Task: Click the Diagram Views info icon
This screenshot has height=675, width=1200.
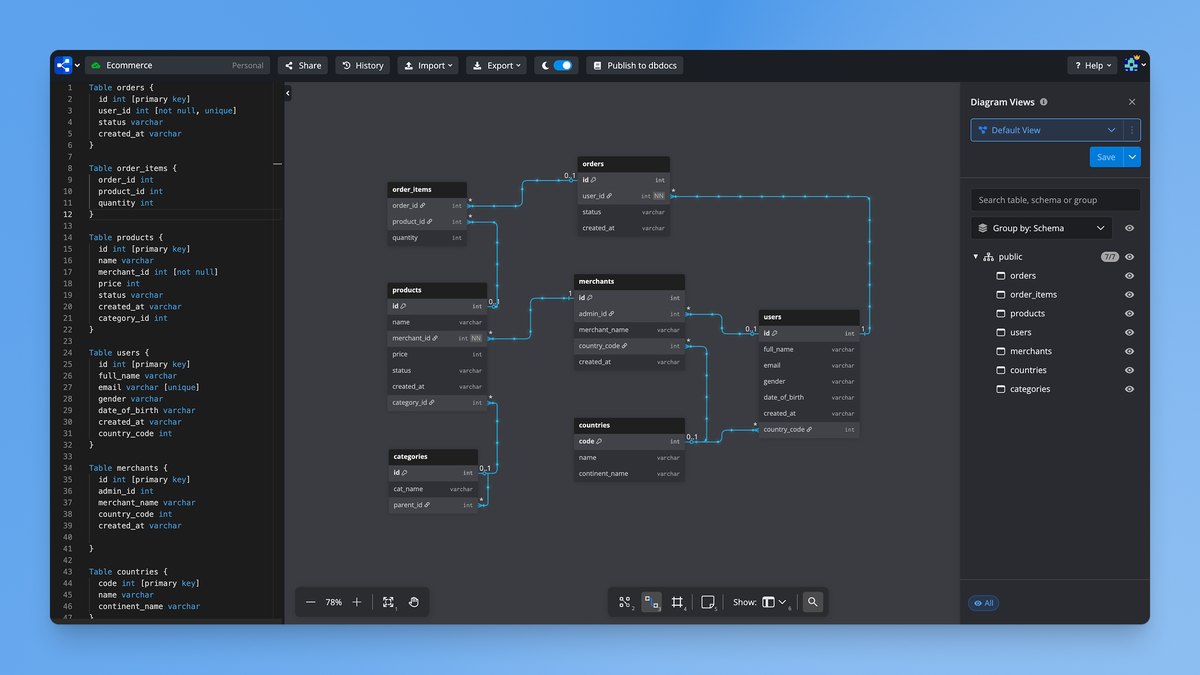Action: pos(1044,102)
